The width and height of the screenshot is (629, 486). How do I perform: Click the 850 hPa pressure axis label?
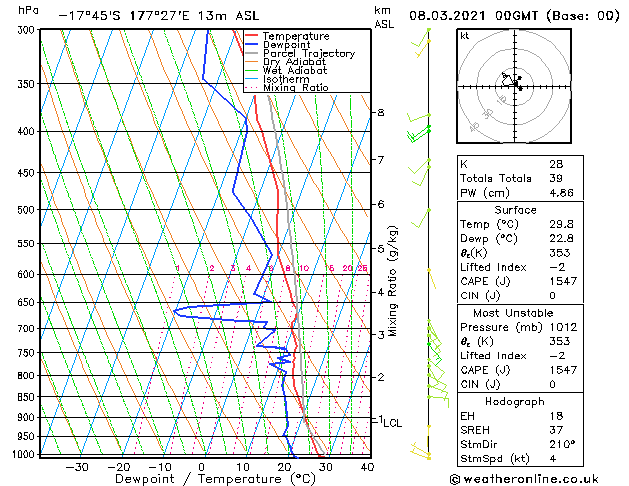click(x=28, y=397)
